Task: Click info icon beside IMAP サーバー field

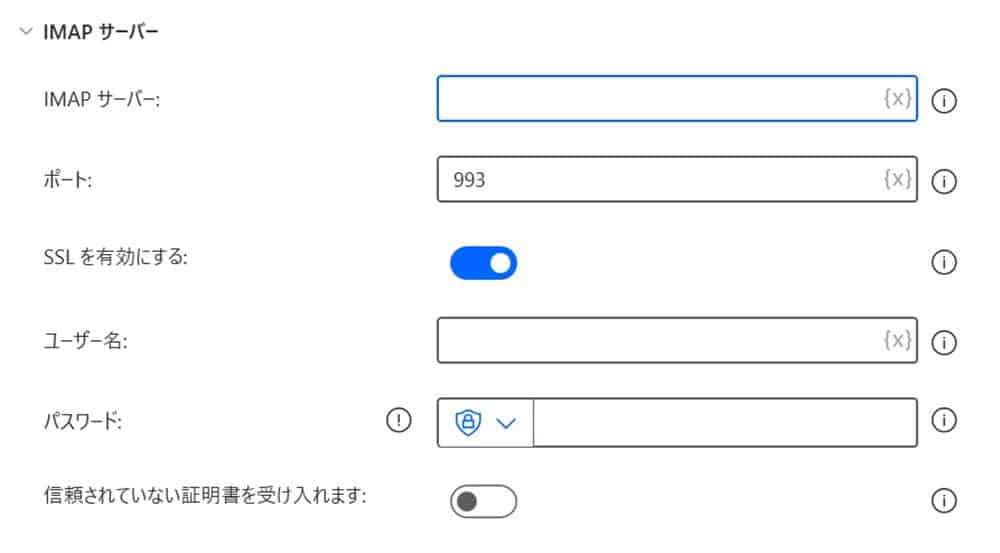Action: (x=944, y=101)
